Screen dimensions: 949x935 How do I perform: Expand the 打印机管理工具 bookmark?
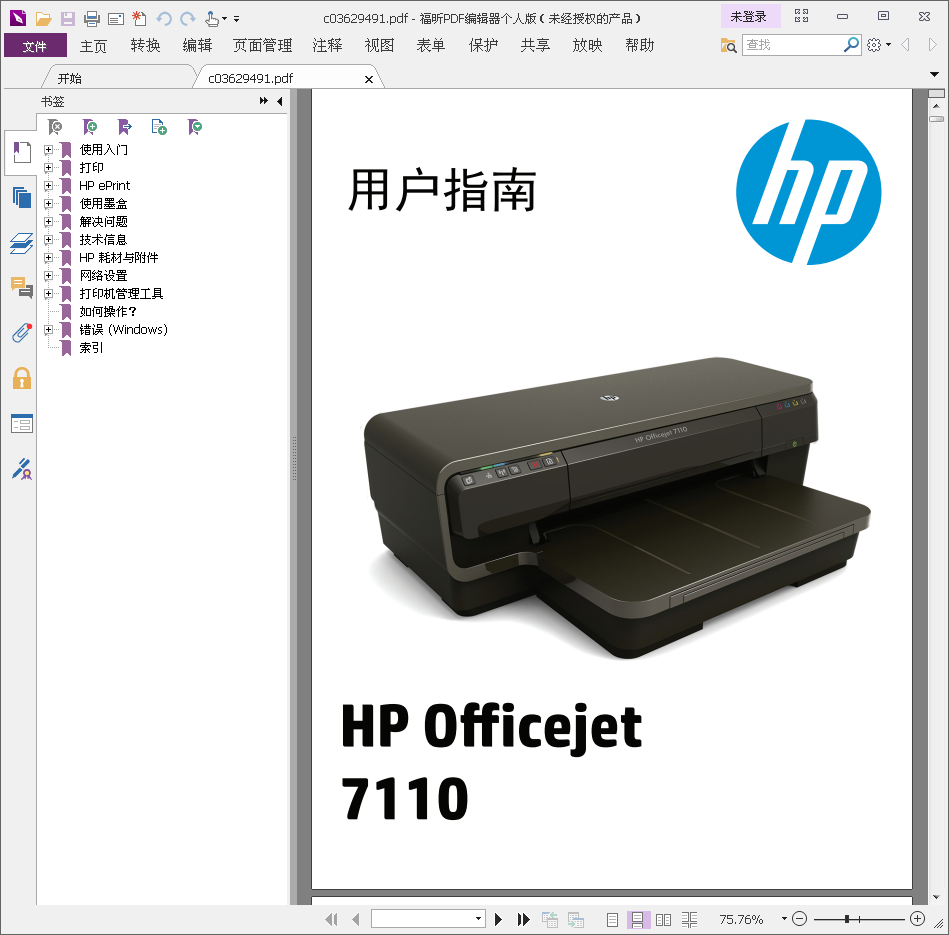(x=48, y=294)
